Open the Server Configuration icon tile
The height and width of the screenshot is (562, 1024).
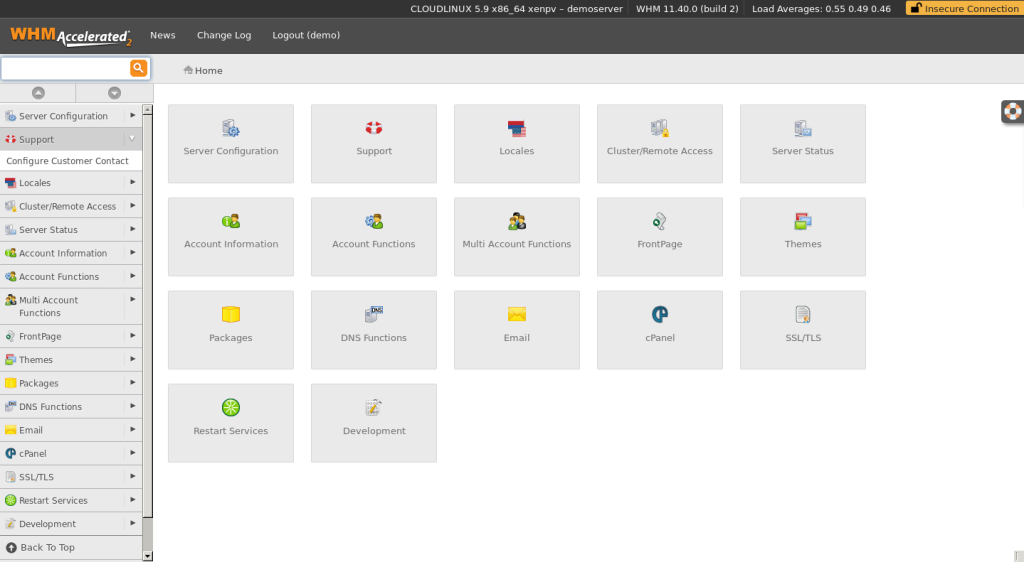(231, 143)
